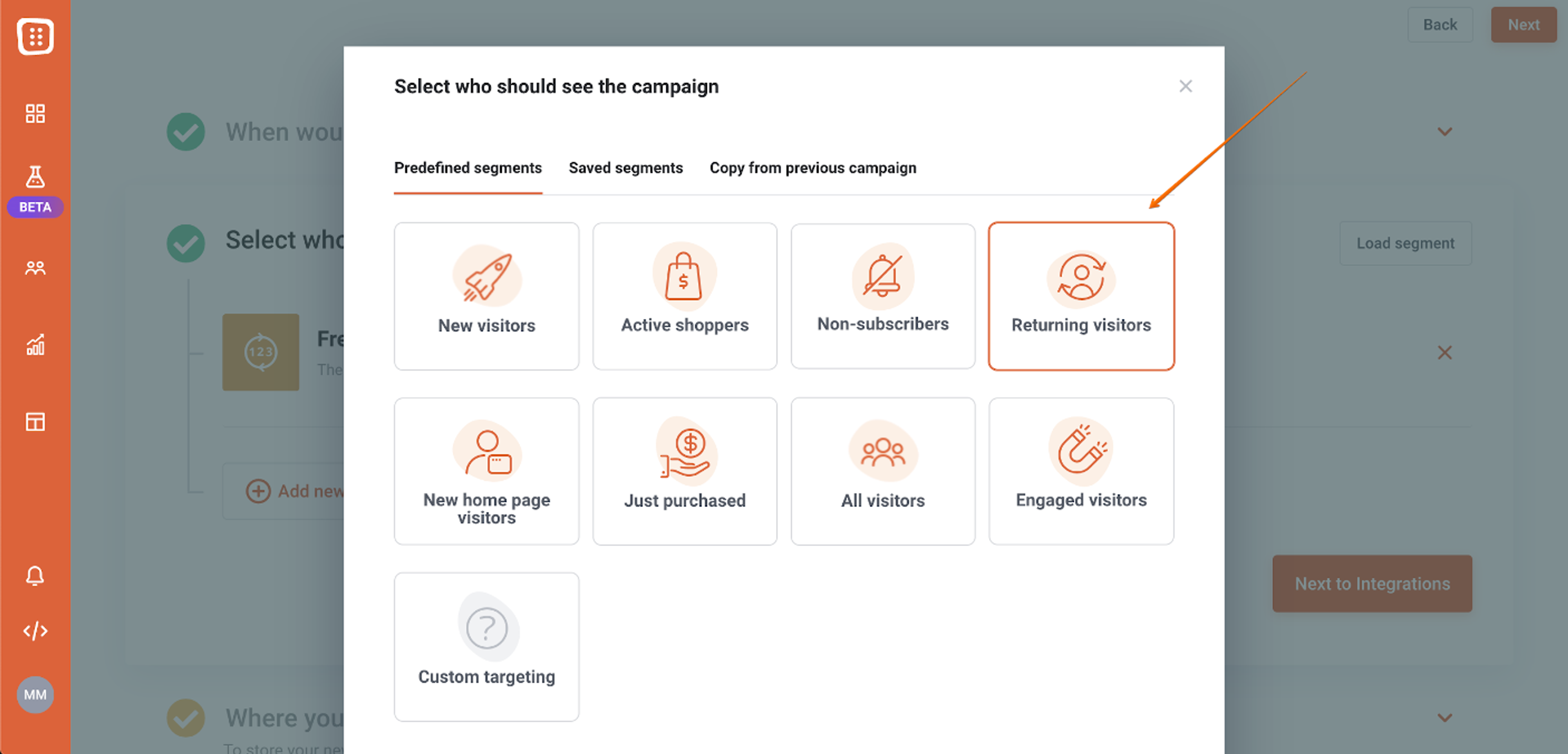Open notifications via the bell icon

[x=35, y=576]
